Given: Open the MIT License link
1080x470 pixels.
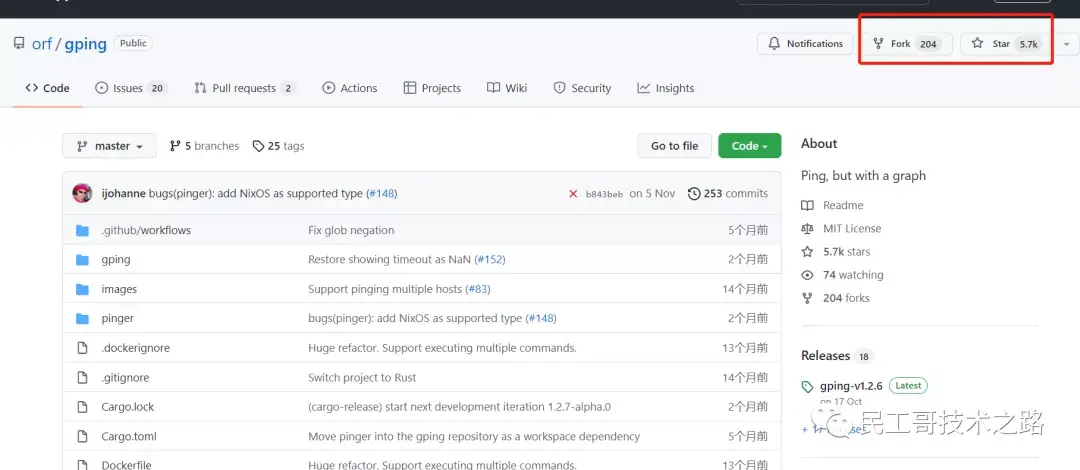Looking at the screenshot, I should [852, 229].
